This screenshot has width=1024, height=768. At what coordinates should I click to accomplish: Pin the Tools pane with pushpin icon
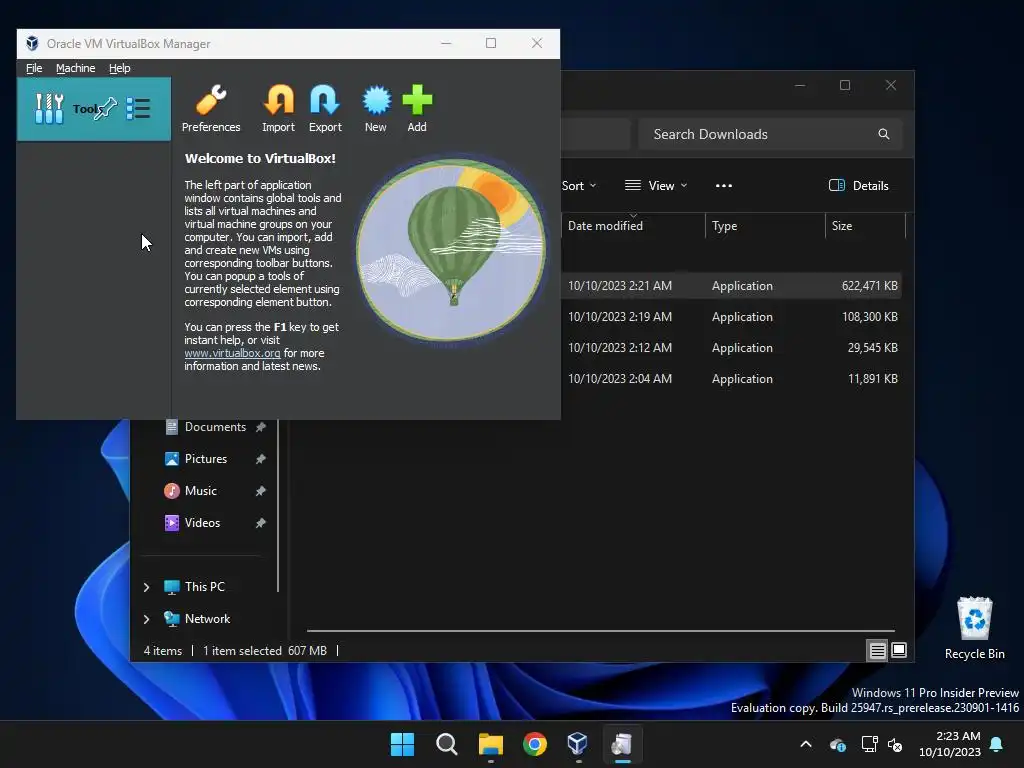(106, 108)
